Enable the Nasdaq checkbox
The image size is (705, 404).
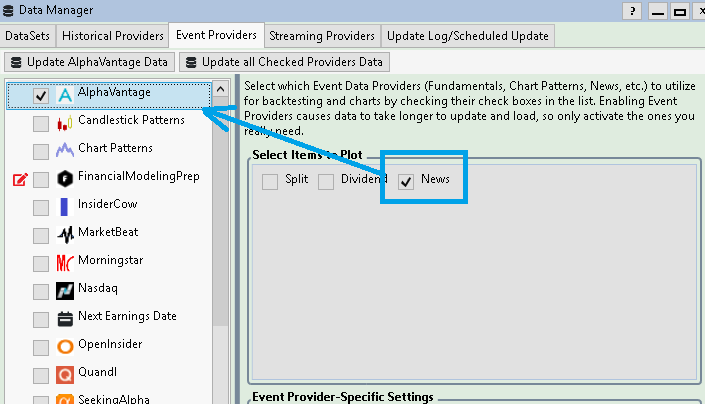click(x=41, y=291)
